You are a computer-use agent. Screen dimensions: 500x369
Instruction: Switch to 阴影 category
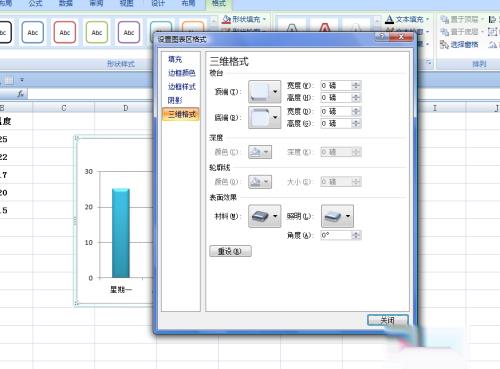[x=175, y=100]
